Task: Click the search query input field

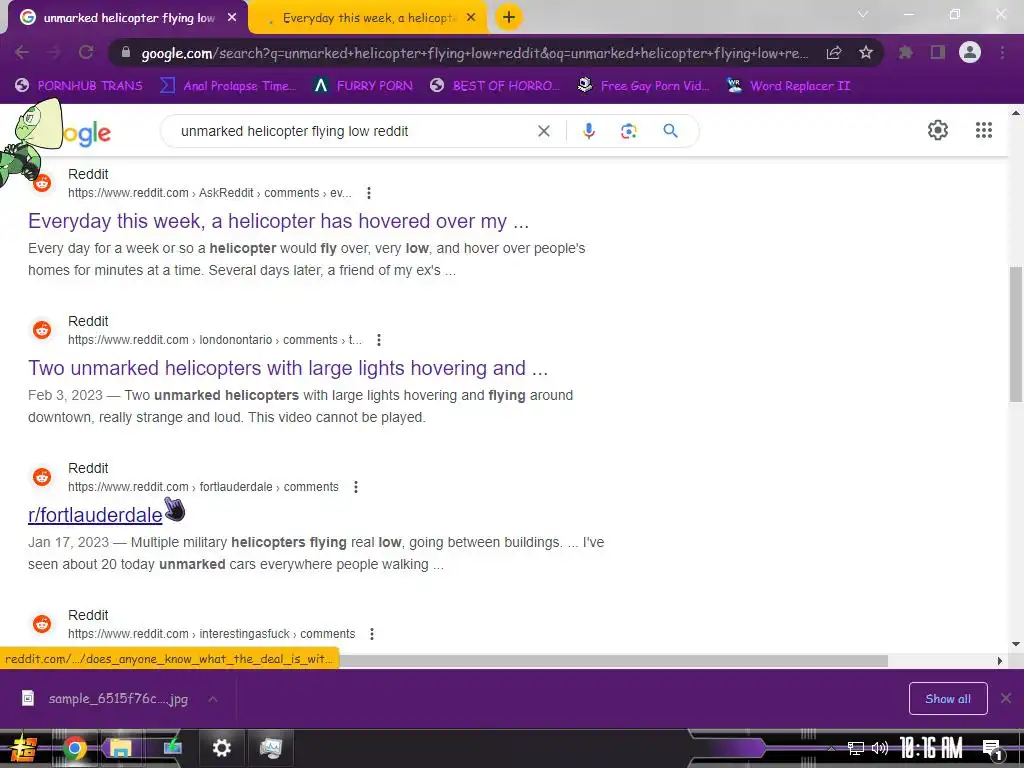Action: pyautogui.click(x=353, y=131)
